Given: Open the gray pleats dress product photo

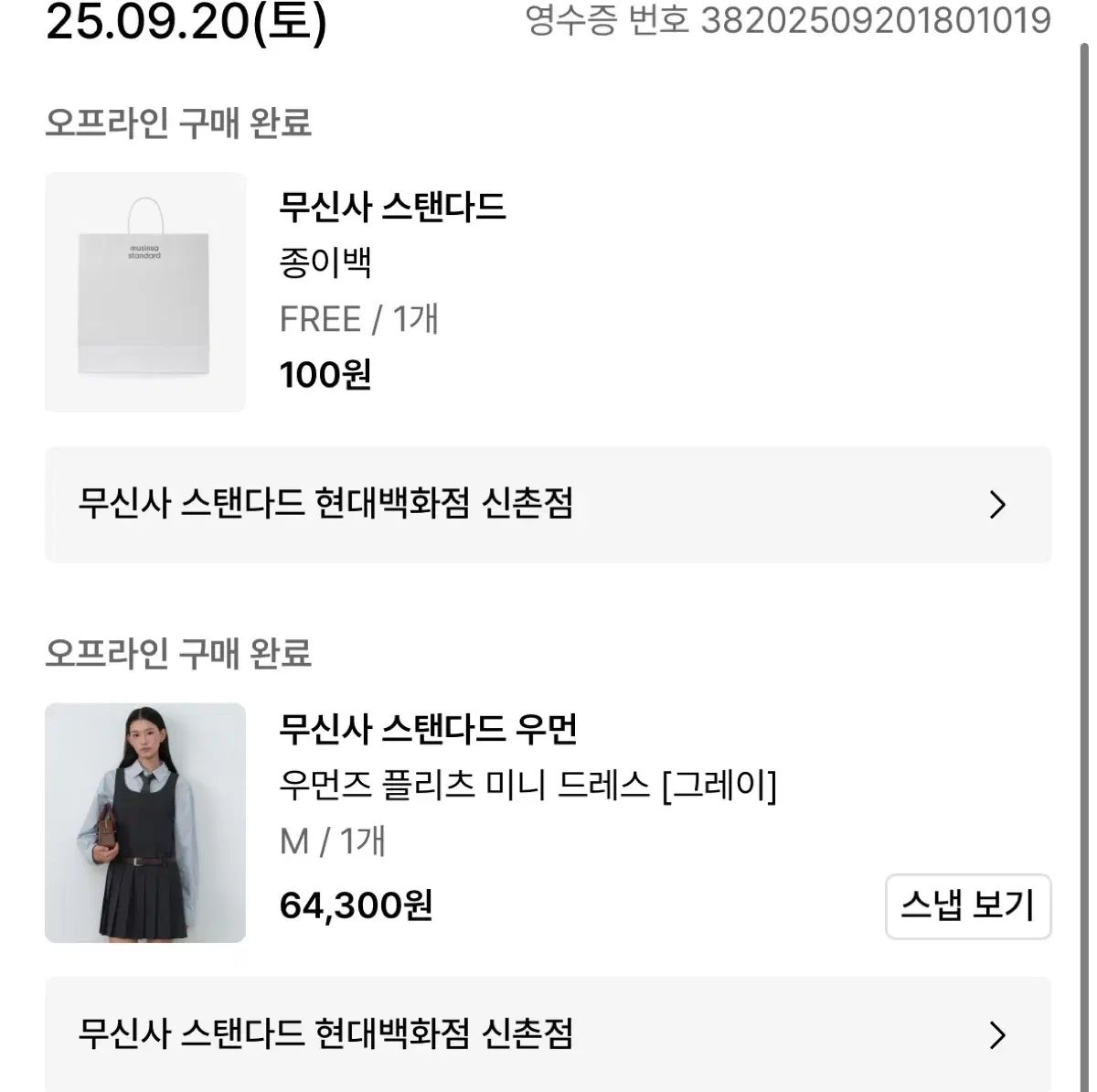Looking at the screenshot, I should click(x=145, y=822).
